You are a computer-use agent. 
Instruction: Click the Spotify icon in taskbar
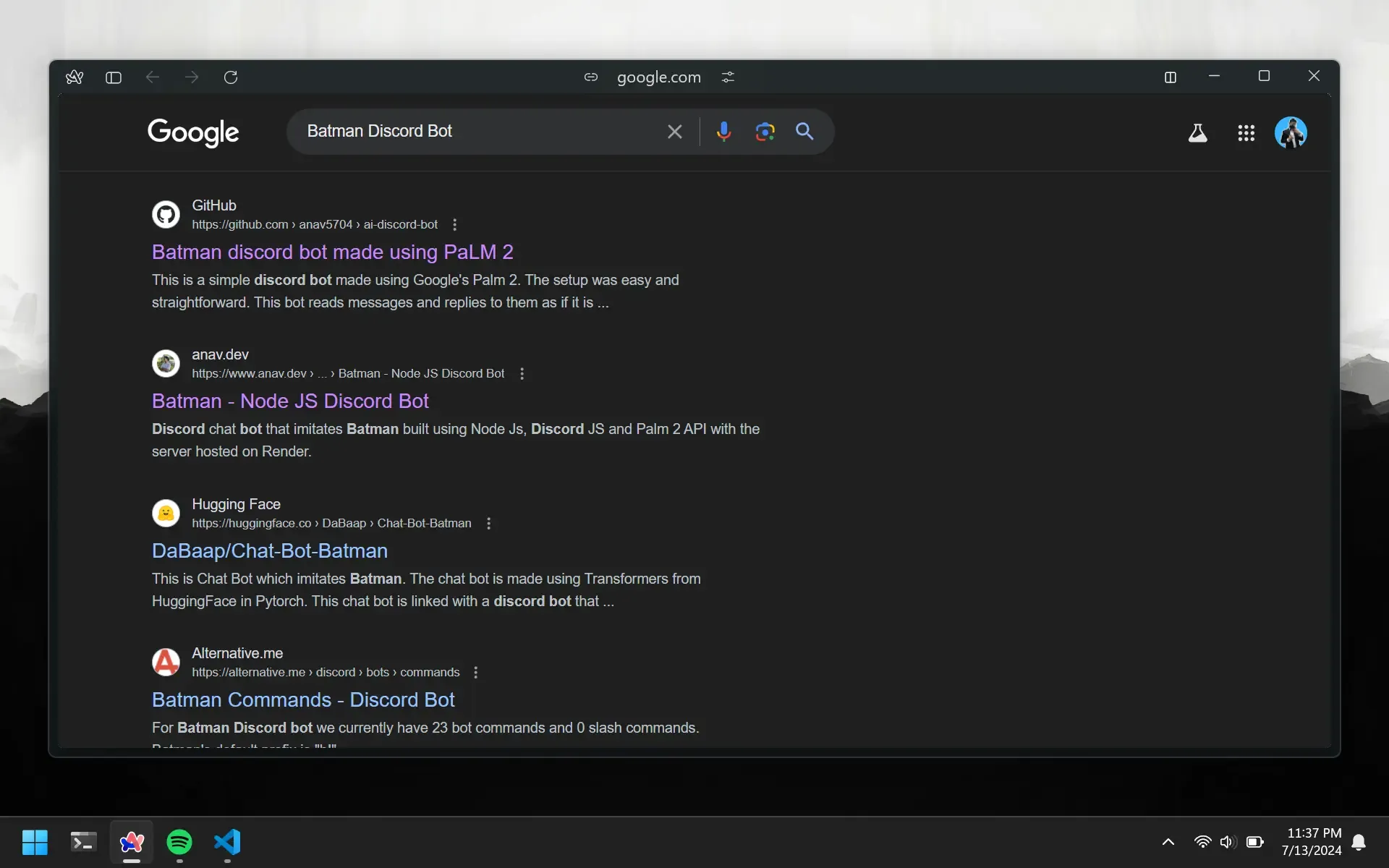pyautogui.click(x=179, y=842)
